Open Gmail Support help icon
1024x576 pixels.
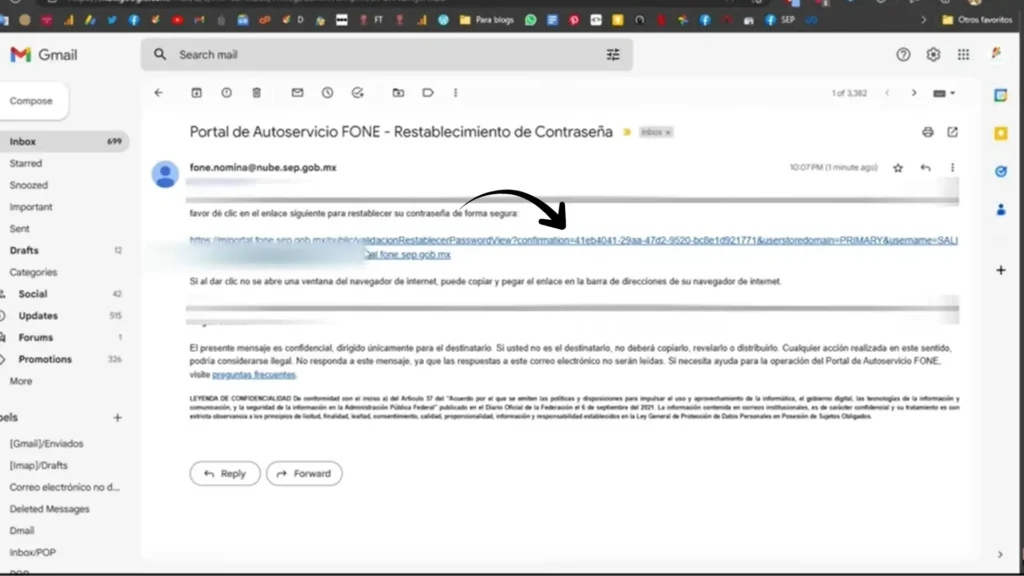(x=903, y=55)
